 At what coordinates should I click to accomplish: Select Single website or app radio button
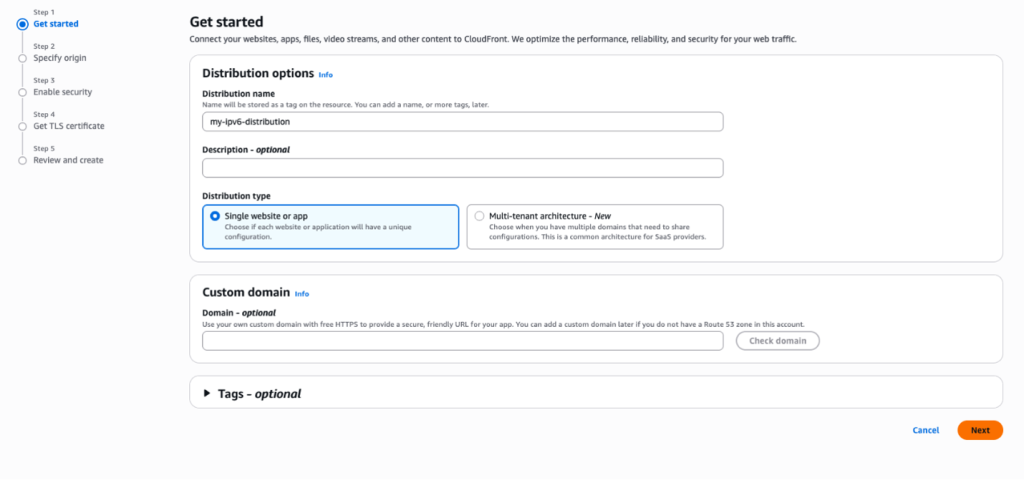(215, 215)
